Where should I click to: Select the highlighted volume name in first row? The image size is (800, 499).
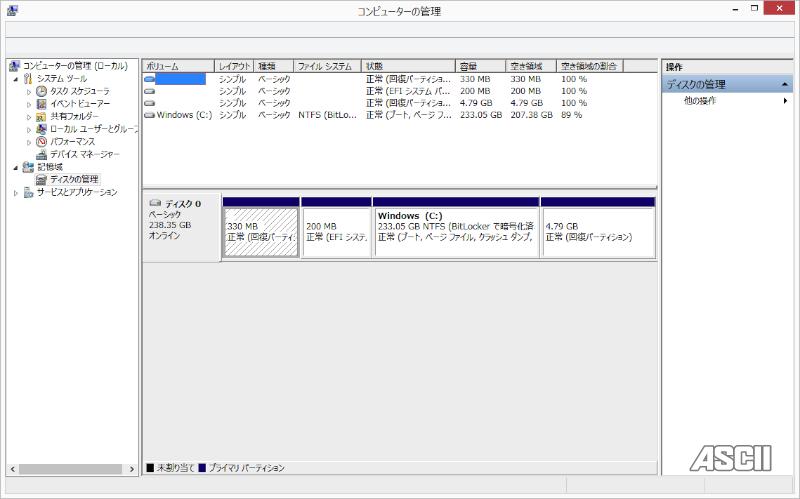pyautogui.click(x=181, y=79)
